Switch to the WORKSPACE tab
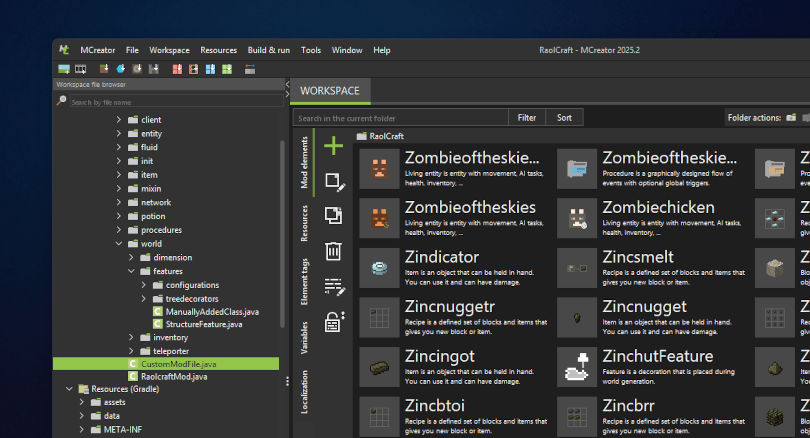The width and height of the screenshot is (810, 438). point(330,91)
